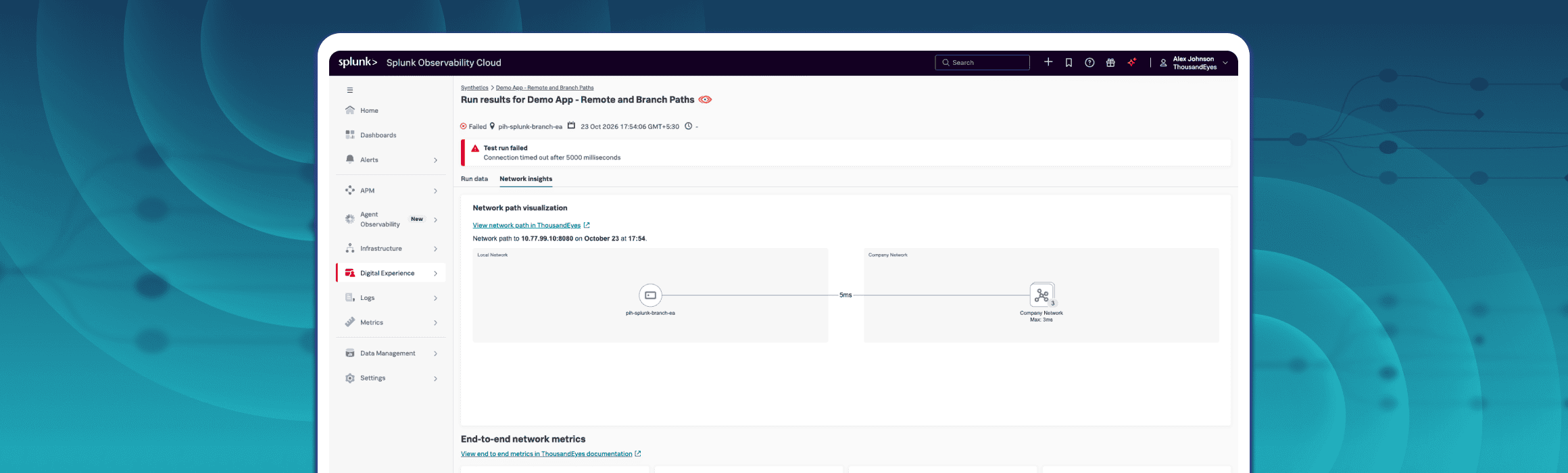Open the Alex Johnson account dropdown
Viewport: 1568px width, 473px height.
pos(1194,63)
